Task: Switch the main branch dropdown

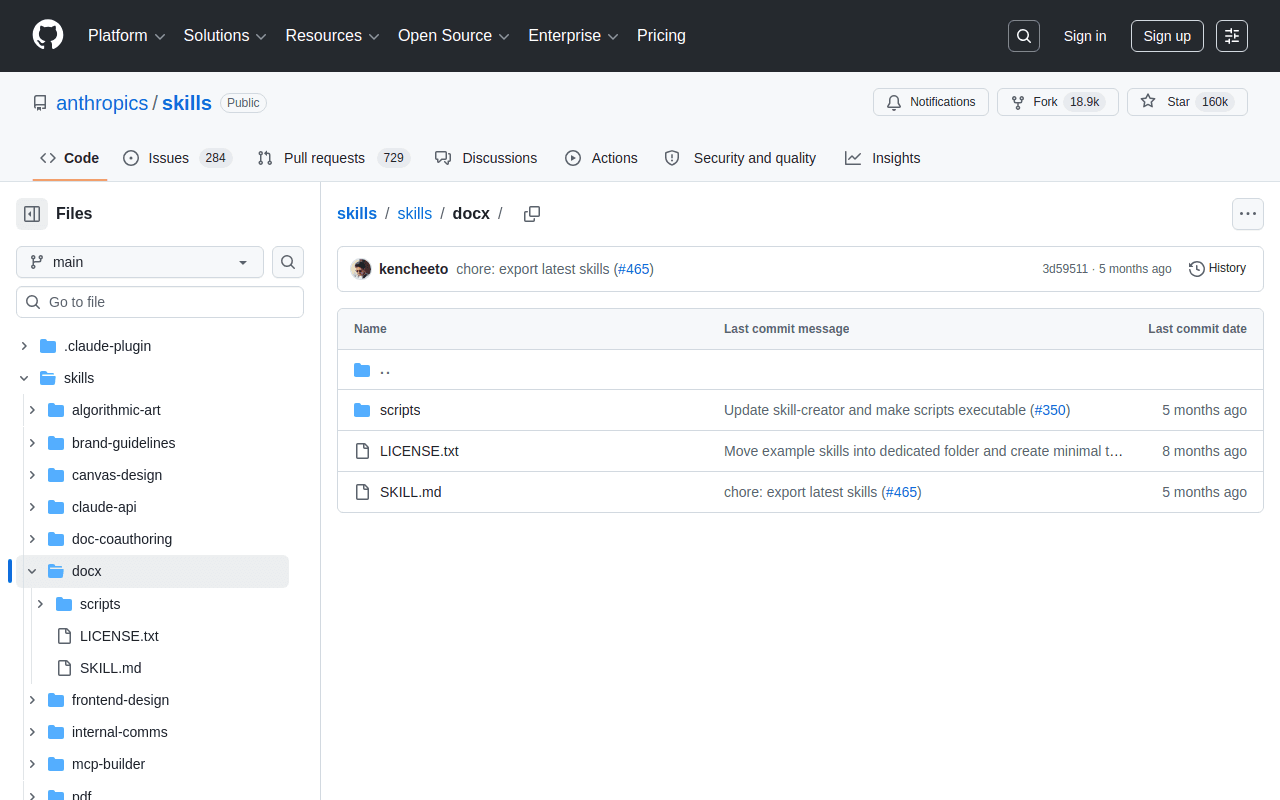Action: [140, 262]
